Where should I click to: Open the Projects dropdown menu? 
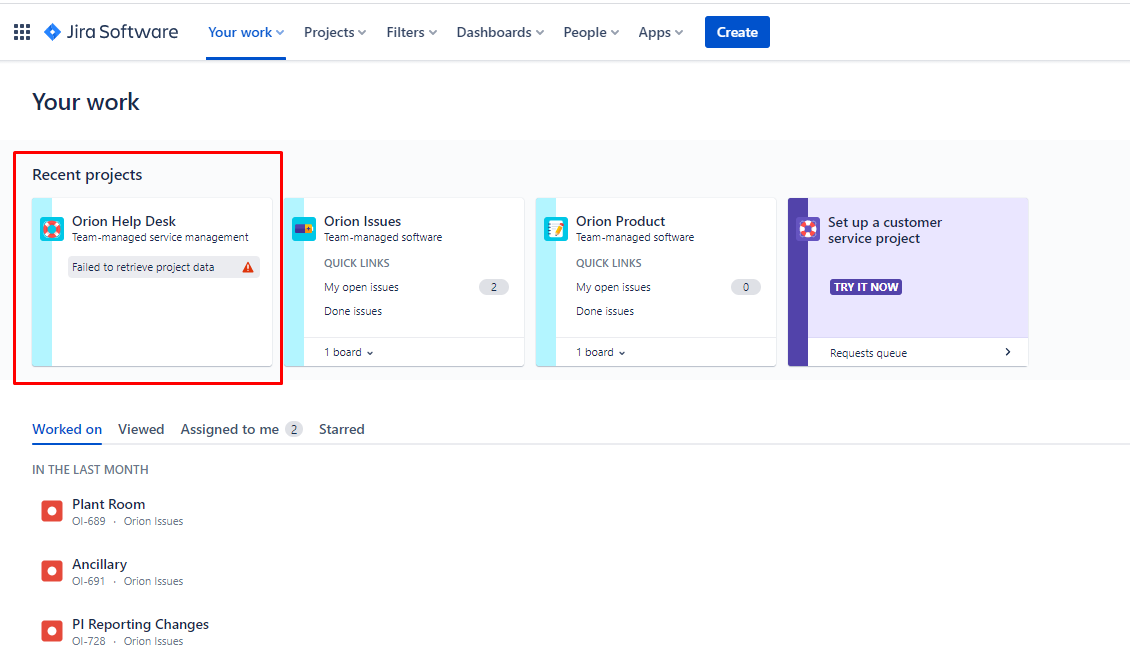(335, 32)
